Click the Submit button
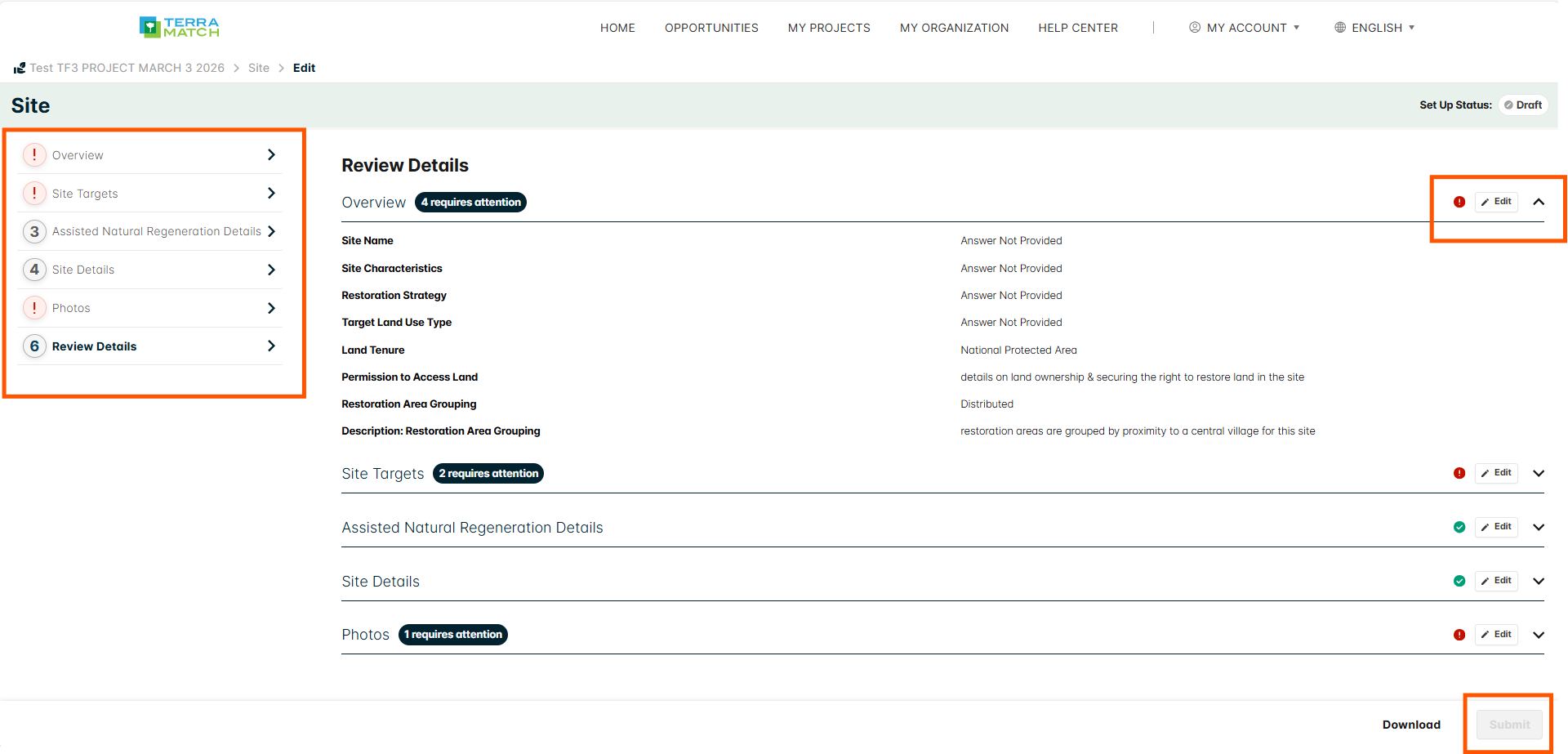Screen dimensions: 1568x754 coord(1509,725)
